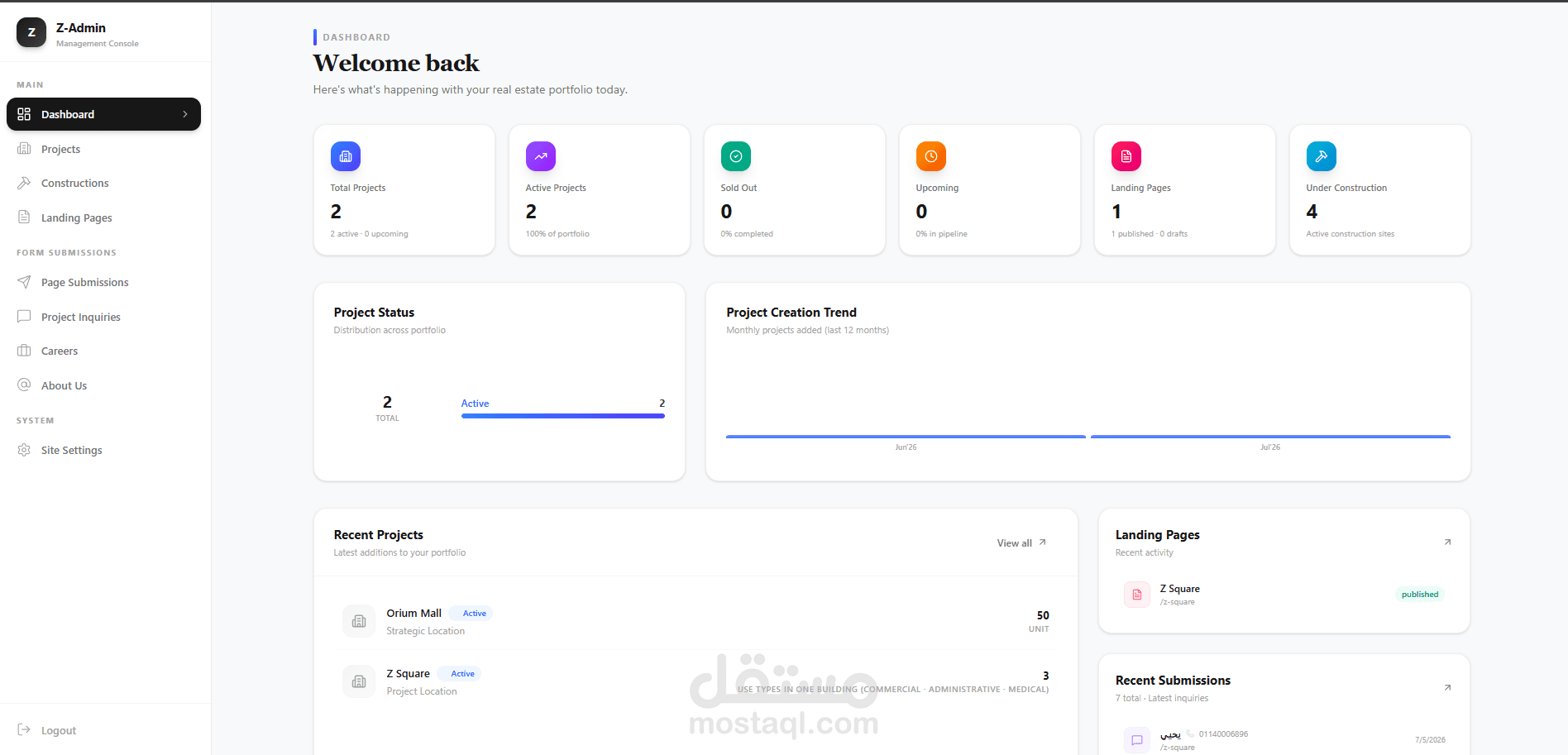Click the Z Square landing page document icon
Image resolution: width=1568 pixels, height=755 pixels.
[x=1137, y=595]
